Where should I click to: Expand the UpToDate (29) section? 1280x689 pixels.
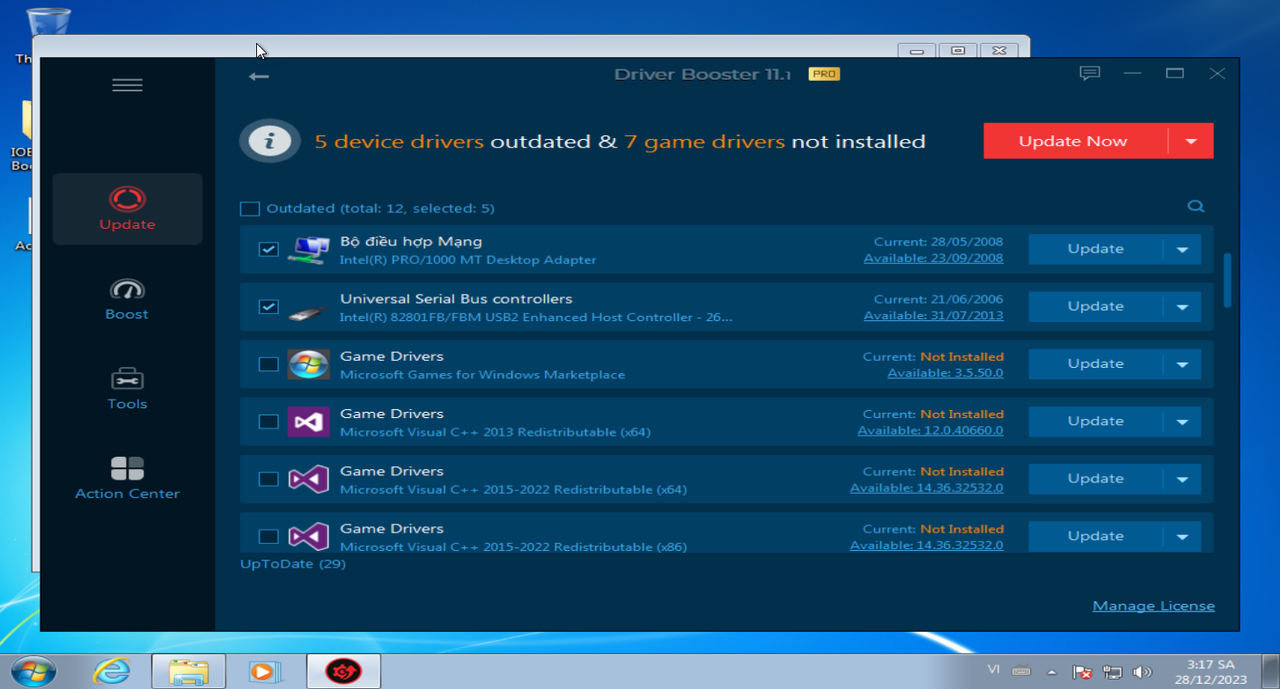tap(293, 564)
